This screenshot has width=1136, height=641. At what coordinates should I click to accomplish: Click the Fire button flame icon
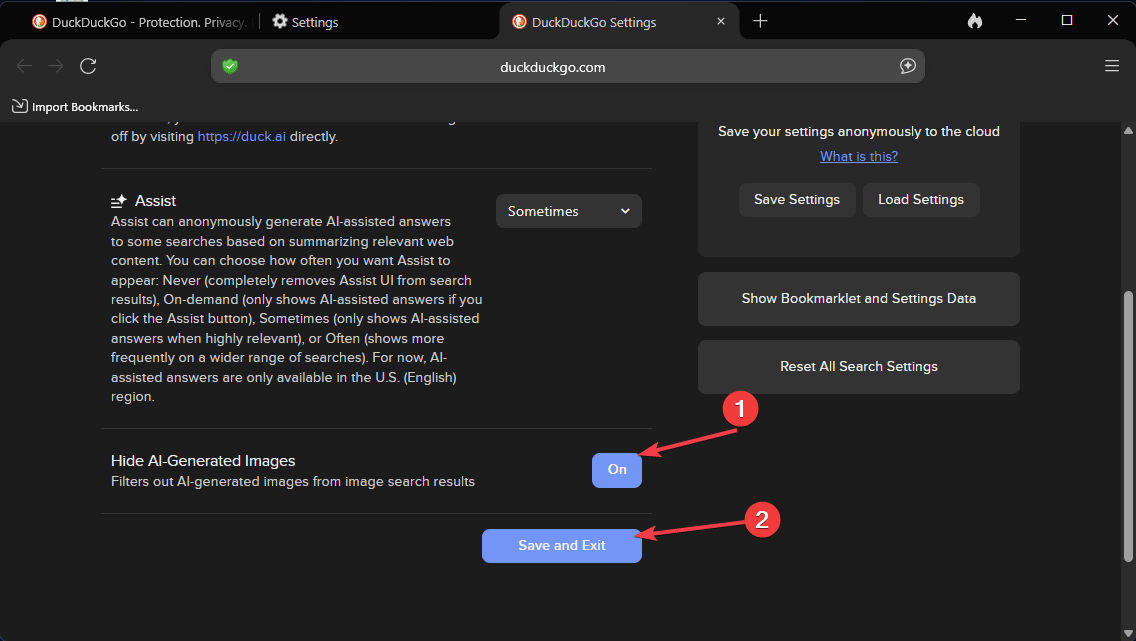coord(975,21)
